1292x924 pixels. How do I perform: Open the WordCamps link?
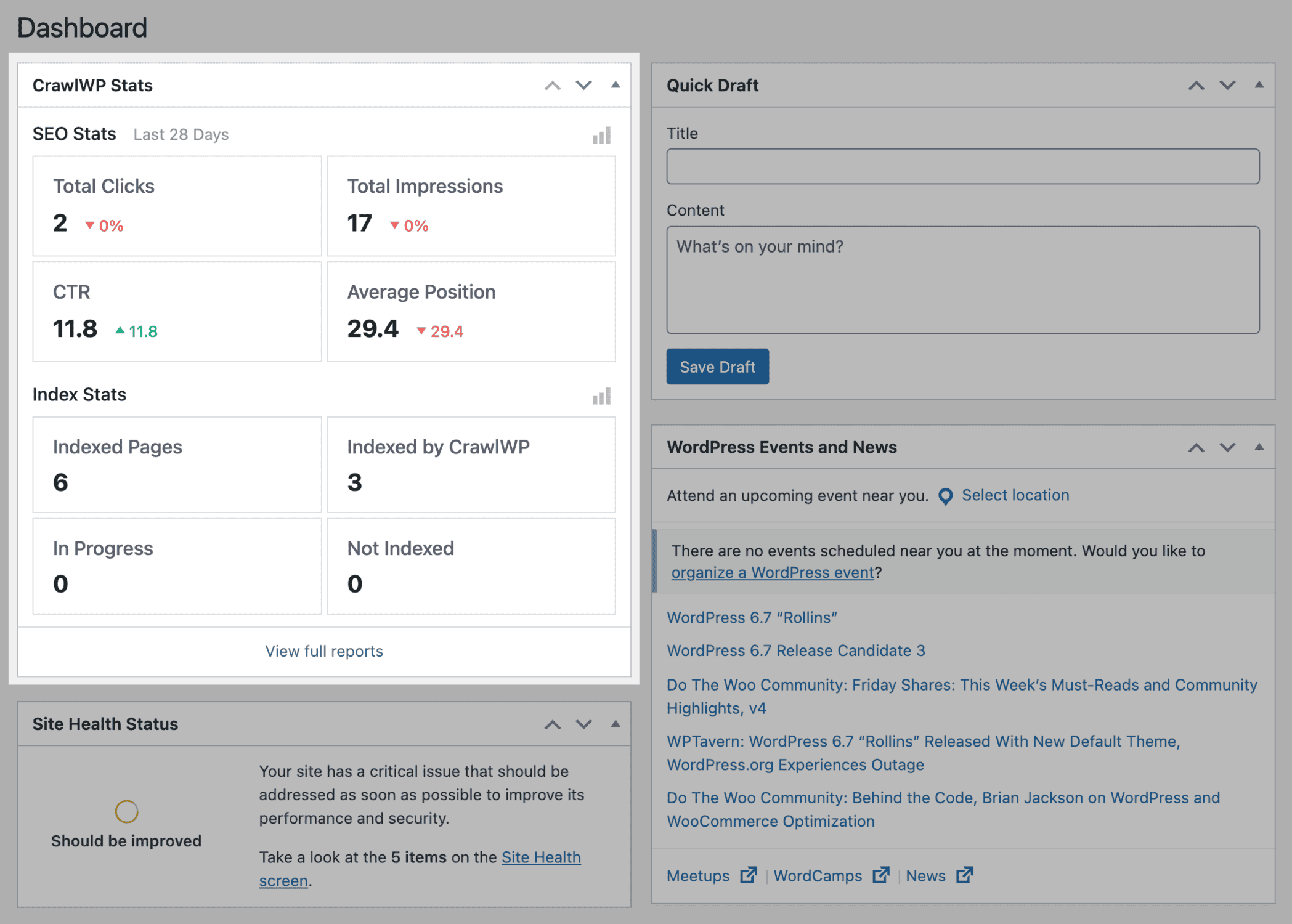point(831,875)
